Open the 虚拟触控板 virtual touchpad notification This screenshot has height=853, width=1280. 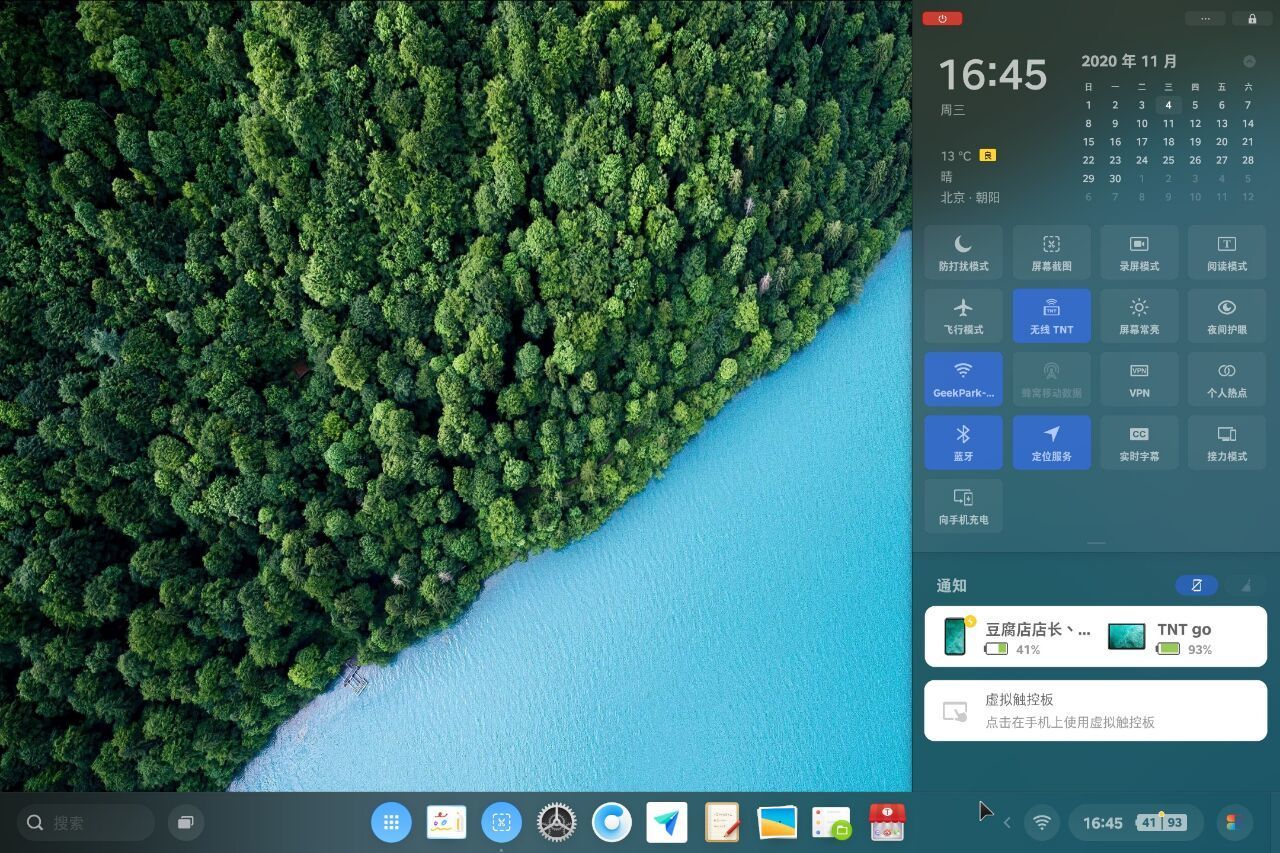coord(1095,711)
